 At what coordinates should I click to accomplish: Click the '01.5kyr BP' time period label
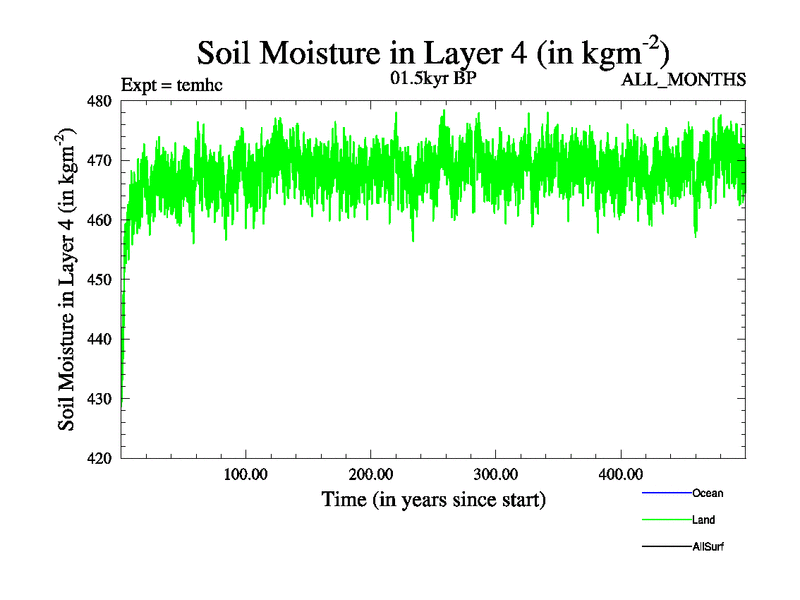(x=432, y=79)
